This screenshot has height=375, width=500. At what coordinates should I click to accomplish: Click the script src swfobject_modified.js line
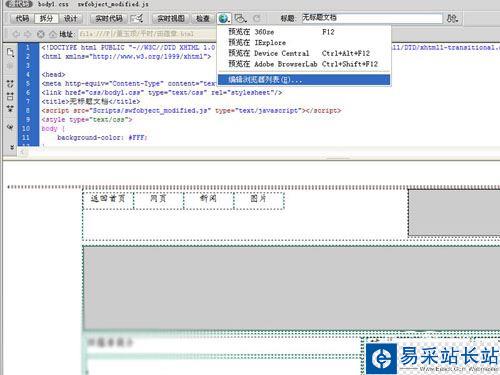click(x=191, y=110)
